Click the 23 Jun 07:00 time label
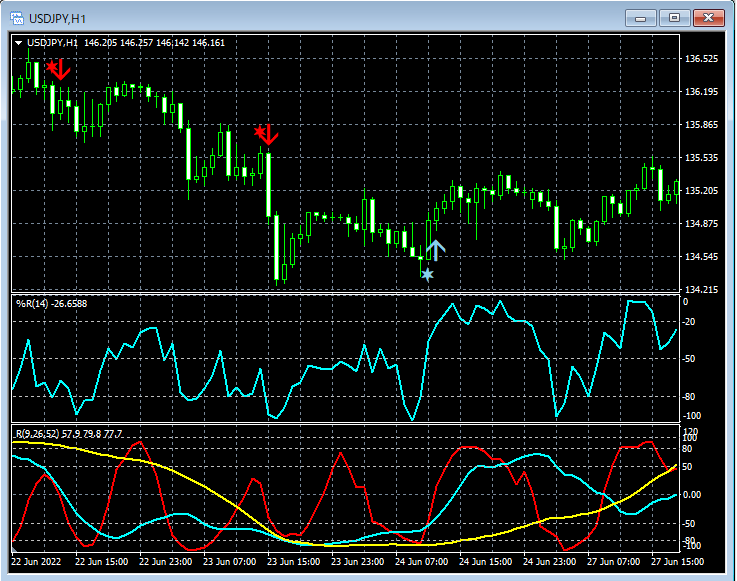737x581 pixels. (x=229, y=562)
